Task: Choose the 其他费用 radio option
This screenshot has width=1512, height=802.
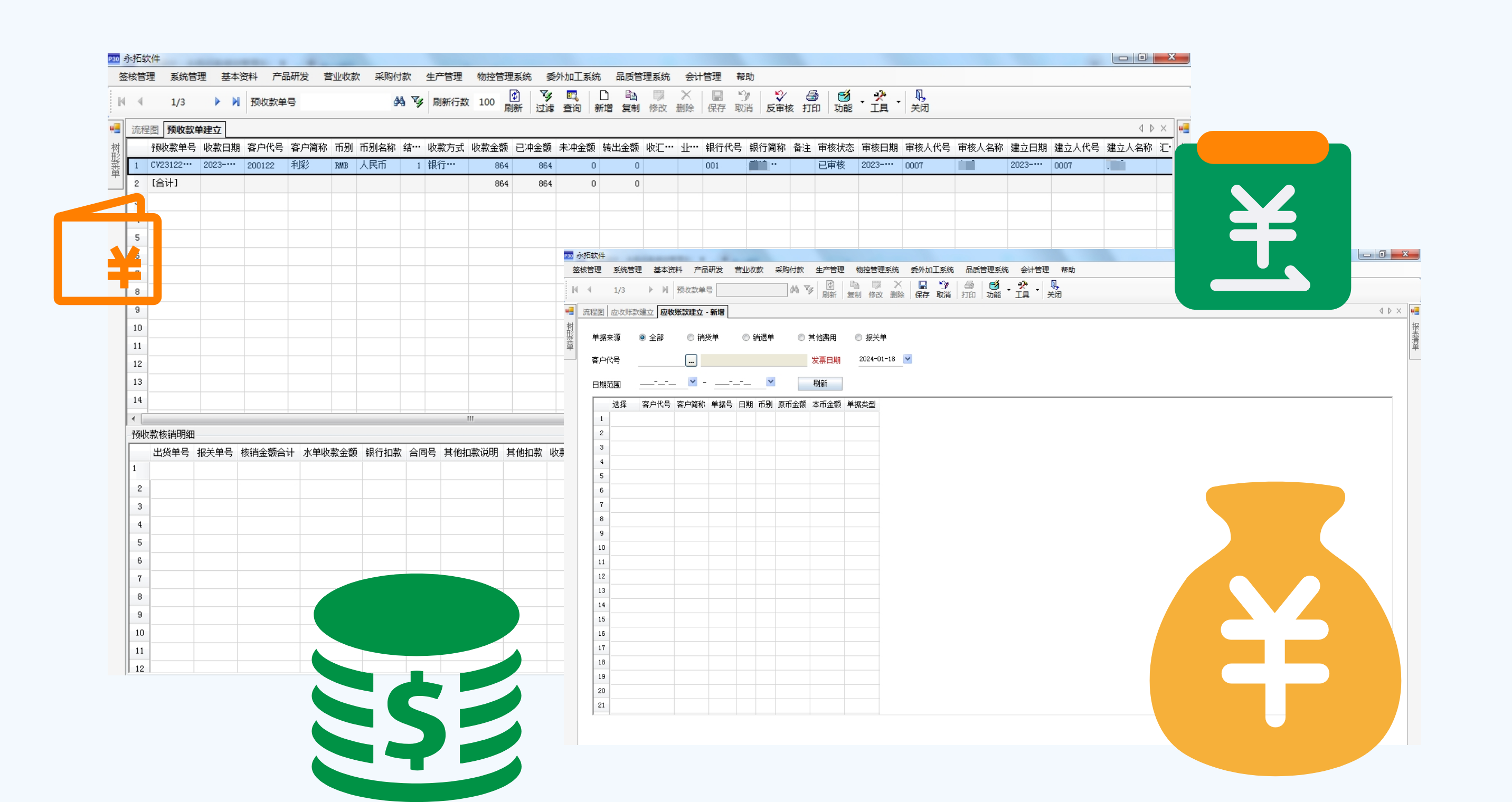Action: (x=801, y=337)
